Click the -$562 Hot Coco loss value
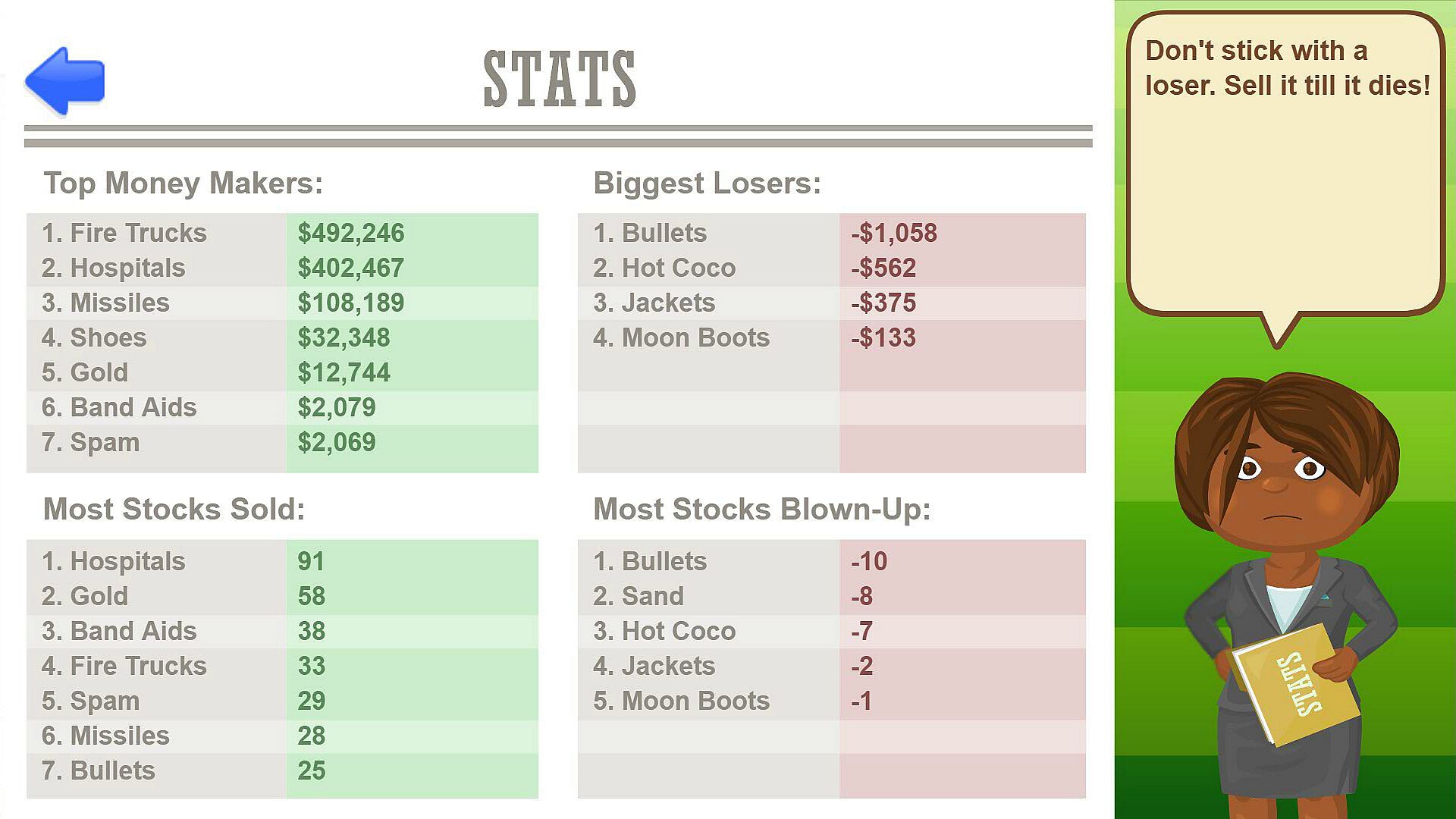 883,268
